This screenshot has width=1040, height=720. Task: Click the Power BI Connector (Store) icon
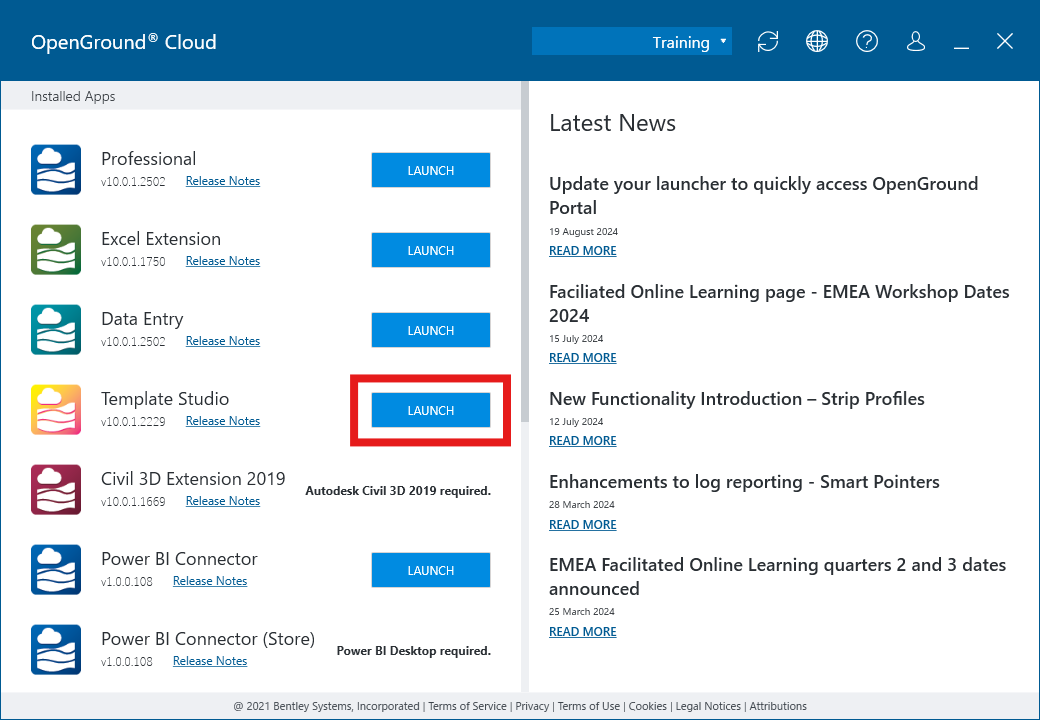tap(56, 650)
